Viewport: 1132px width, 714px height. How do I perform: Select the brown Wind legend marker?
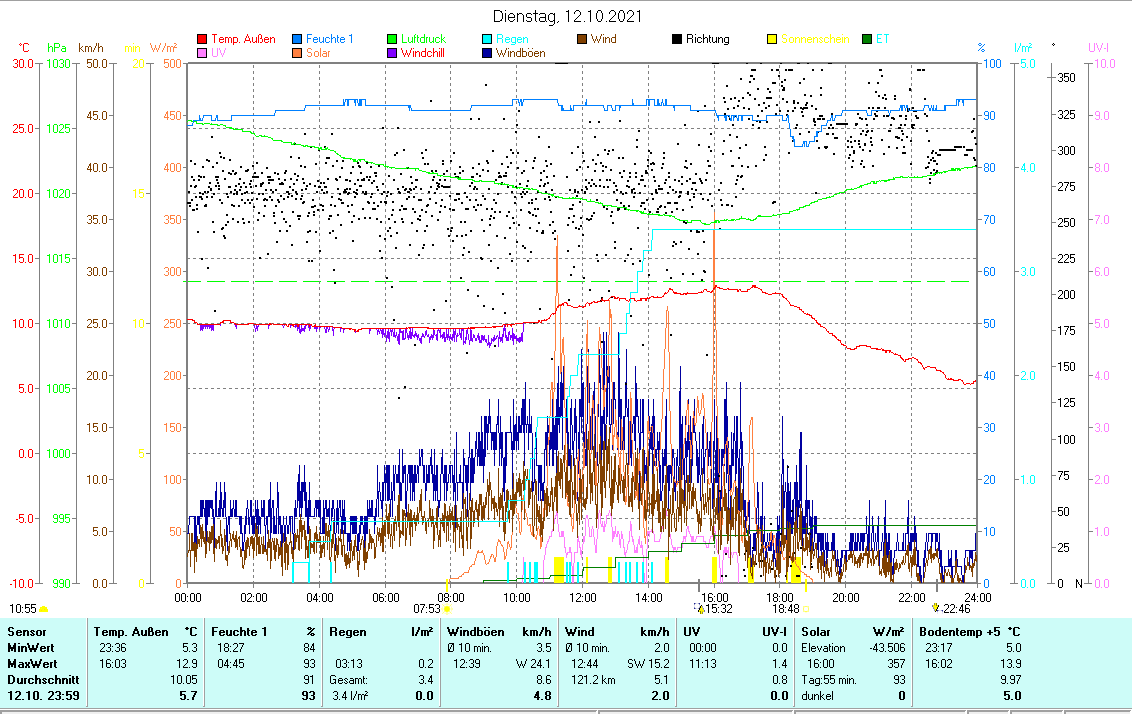(x=583, y=39)
